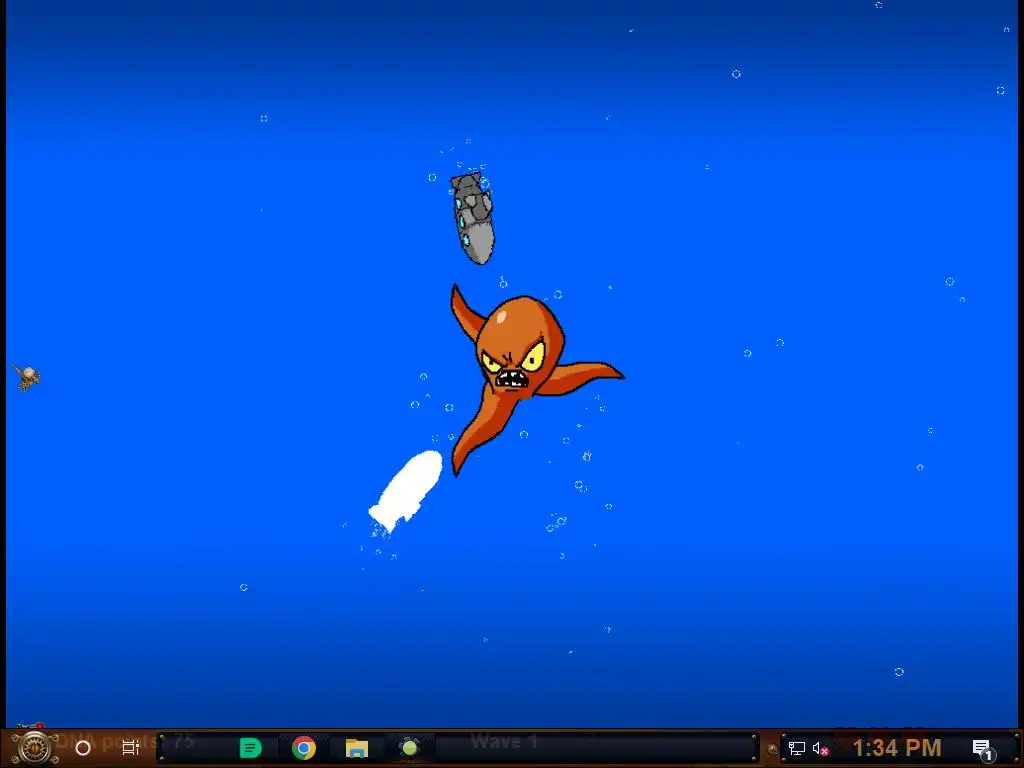Click the faded DNA points 75 label
The height and width of the screenshot is (768, 1024).
click(x=125, y=741)
